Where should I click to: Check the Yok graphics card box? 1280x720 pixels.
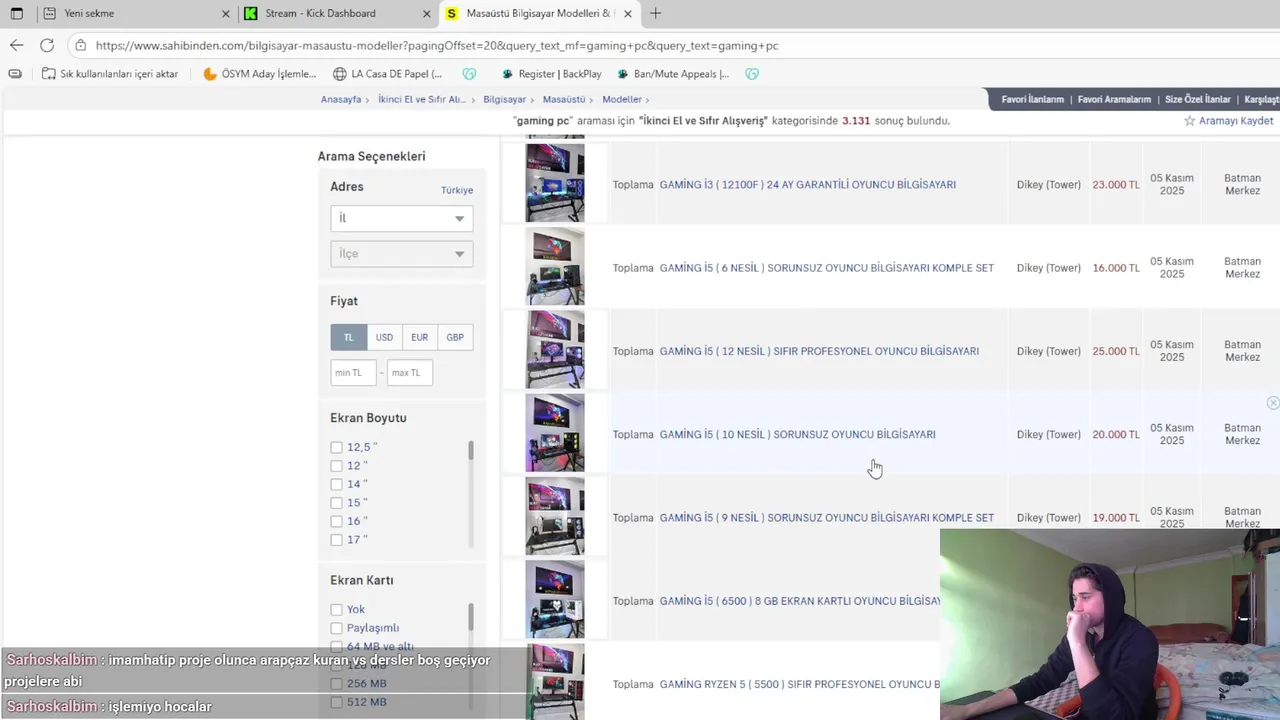coord(337,610)
